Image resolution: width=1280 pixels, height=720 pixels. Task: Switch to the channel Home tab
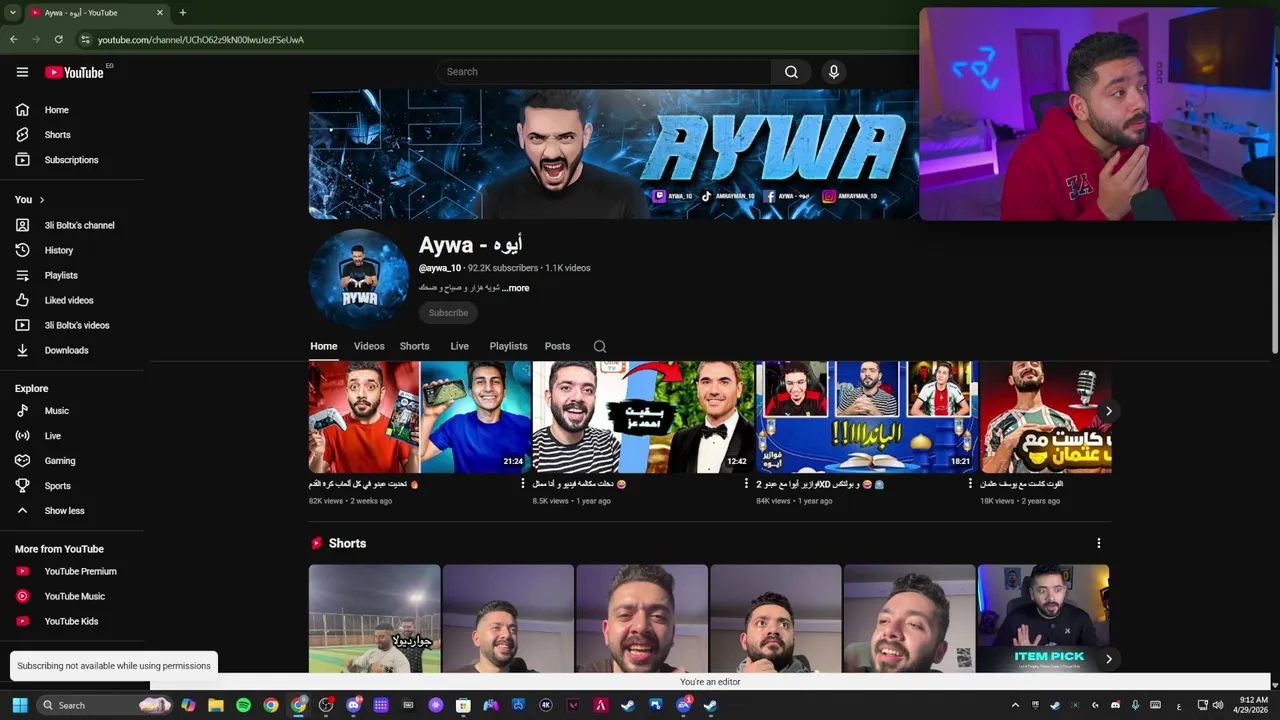(x=323, y=346)
